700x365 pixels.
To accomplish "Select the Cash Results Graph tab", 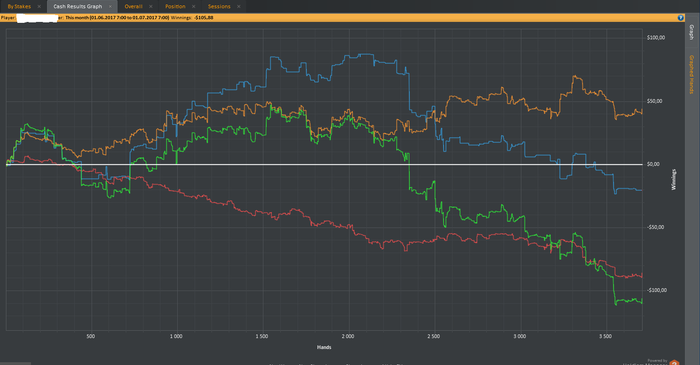I will coord(78,6).
